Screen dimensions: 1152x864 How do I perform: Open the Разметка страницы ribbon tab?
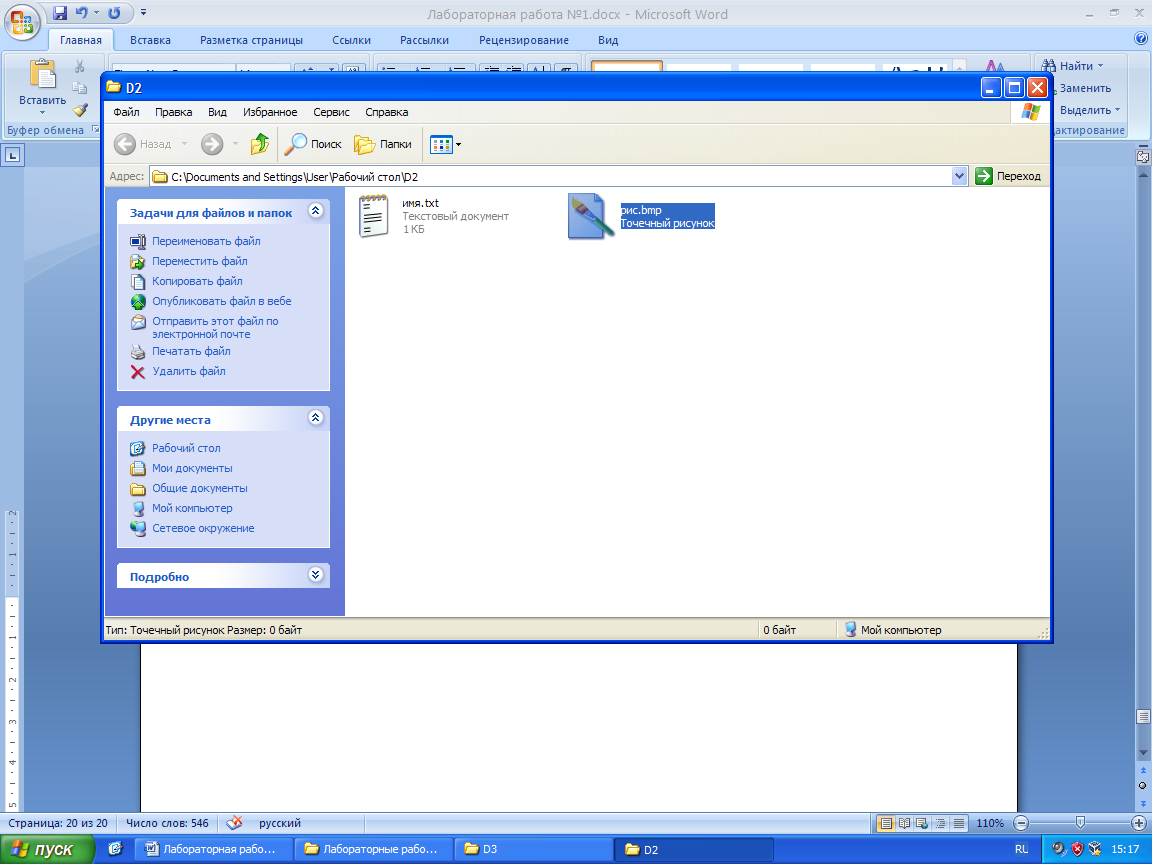coord(251,40)
